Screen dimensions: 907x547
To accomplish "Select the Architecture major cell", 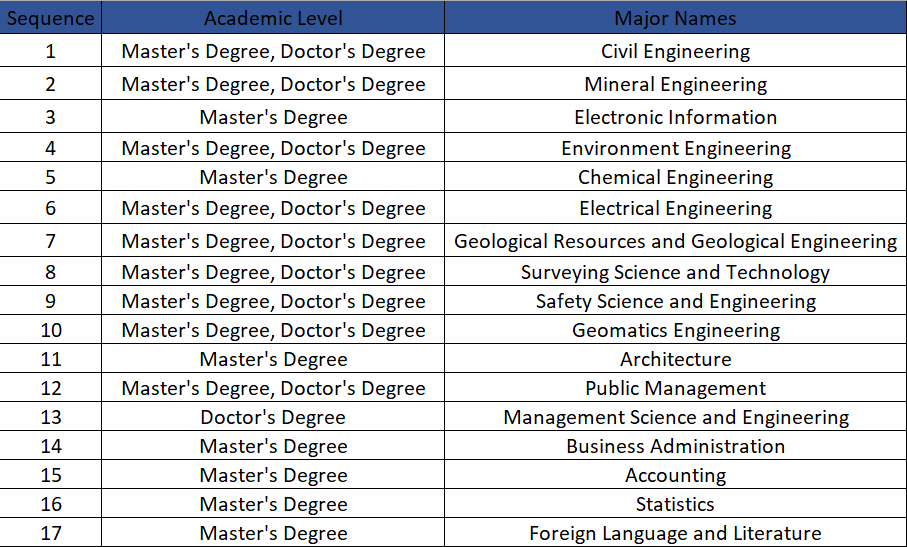I will pos(675,359).
